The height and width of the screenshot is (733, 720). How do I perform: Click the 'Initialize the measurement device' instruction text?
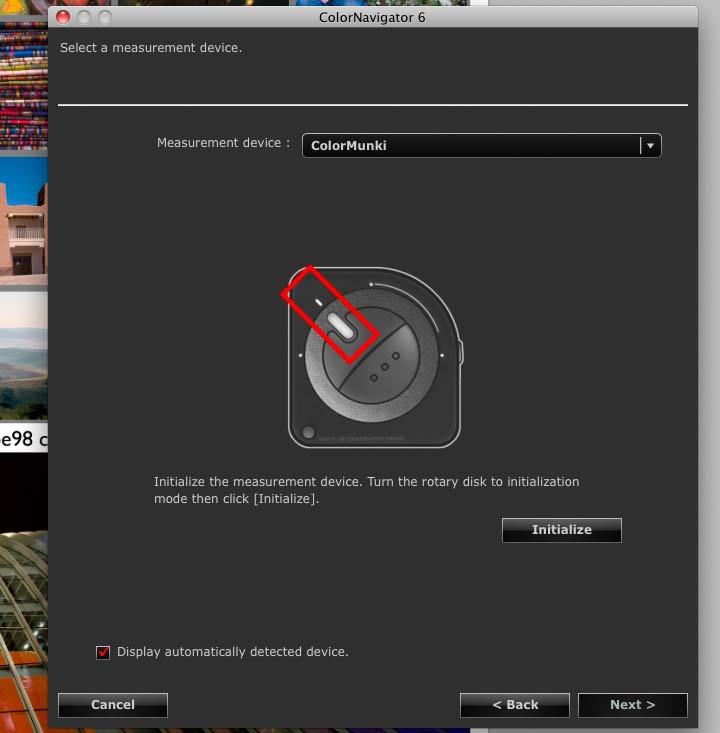[367, 490]
